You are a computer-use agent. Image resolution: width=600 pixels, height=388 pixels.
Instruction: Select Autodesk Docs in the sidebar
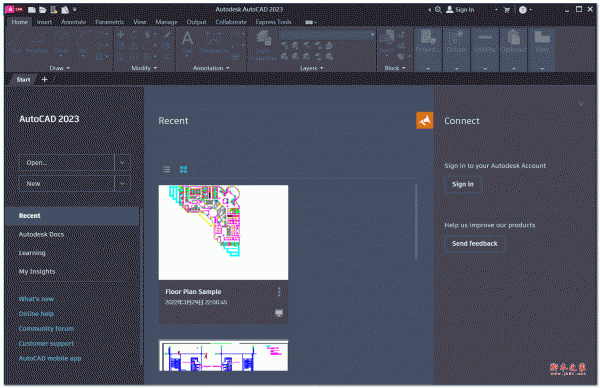tap(41, 234)
